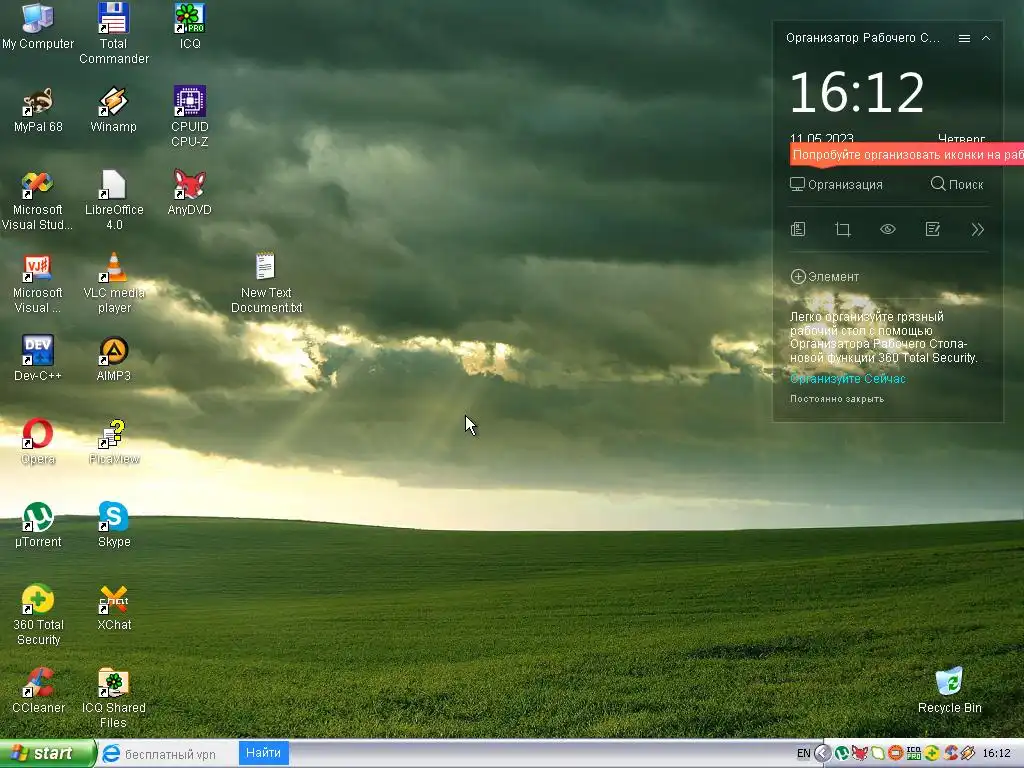Screen dimensions: 1024x768
Task: Click the Организуйте Сейчас link
Action: [848, 379]
